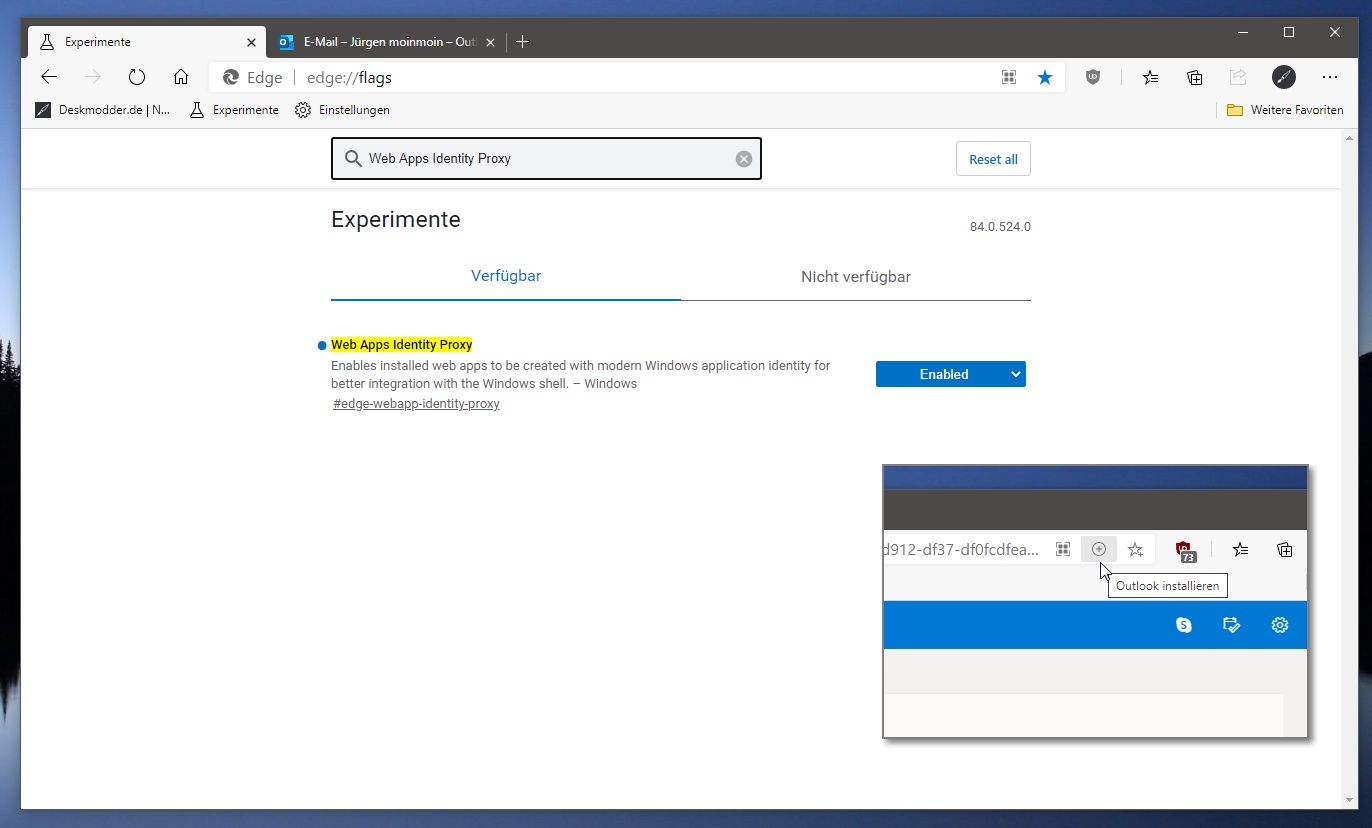Image resolution: width=1372 pixels, height=828 pixels.
Task: Clear the flags search field
Action: pyautogui.click(x=743, y=158)
